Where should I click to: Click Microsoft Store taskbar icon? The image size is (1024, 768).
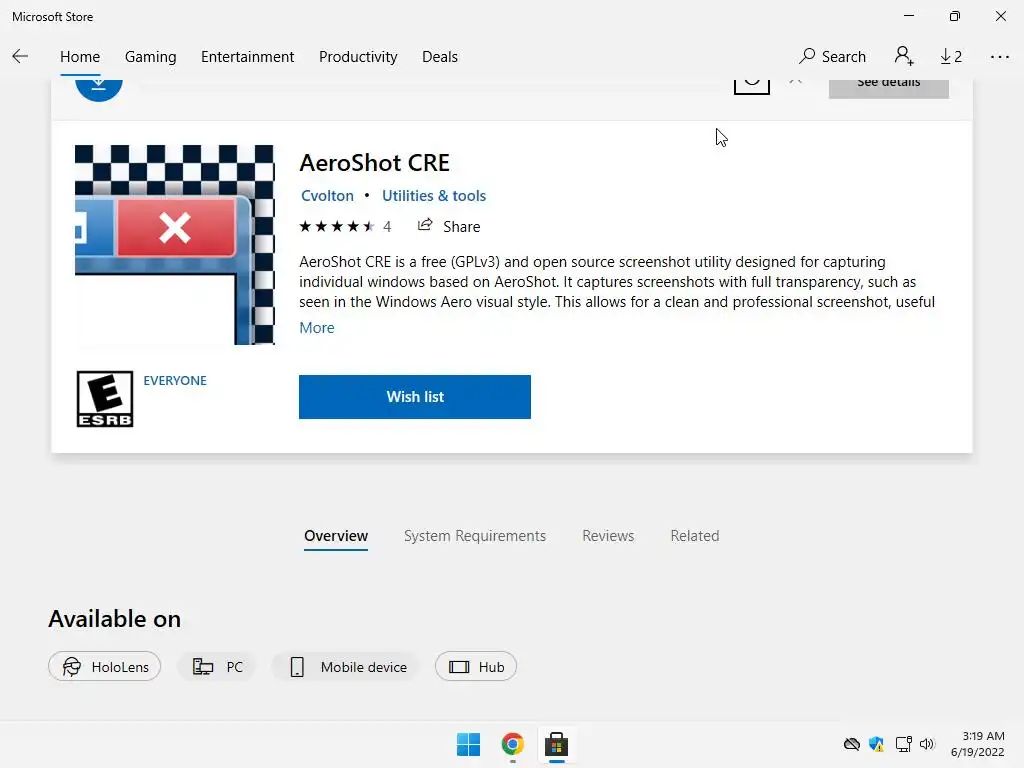coord(556,744)
